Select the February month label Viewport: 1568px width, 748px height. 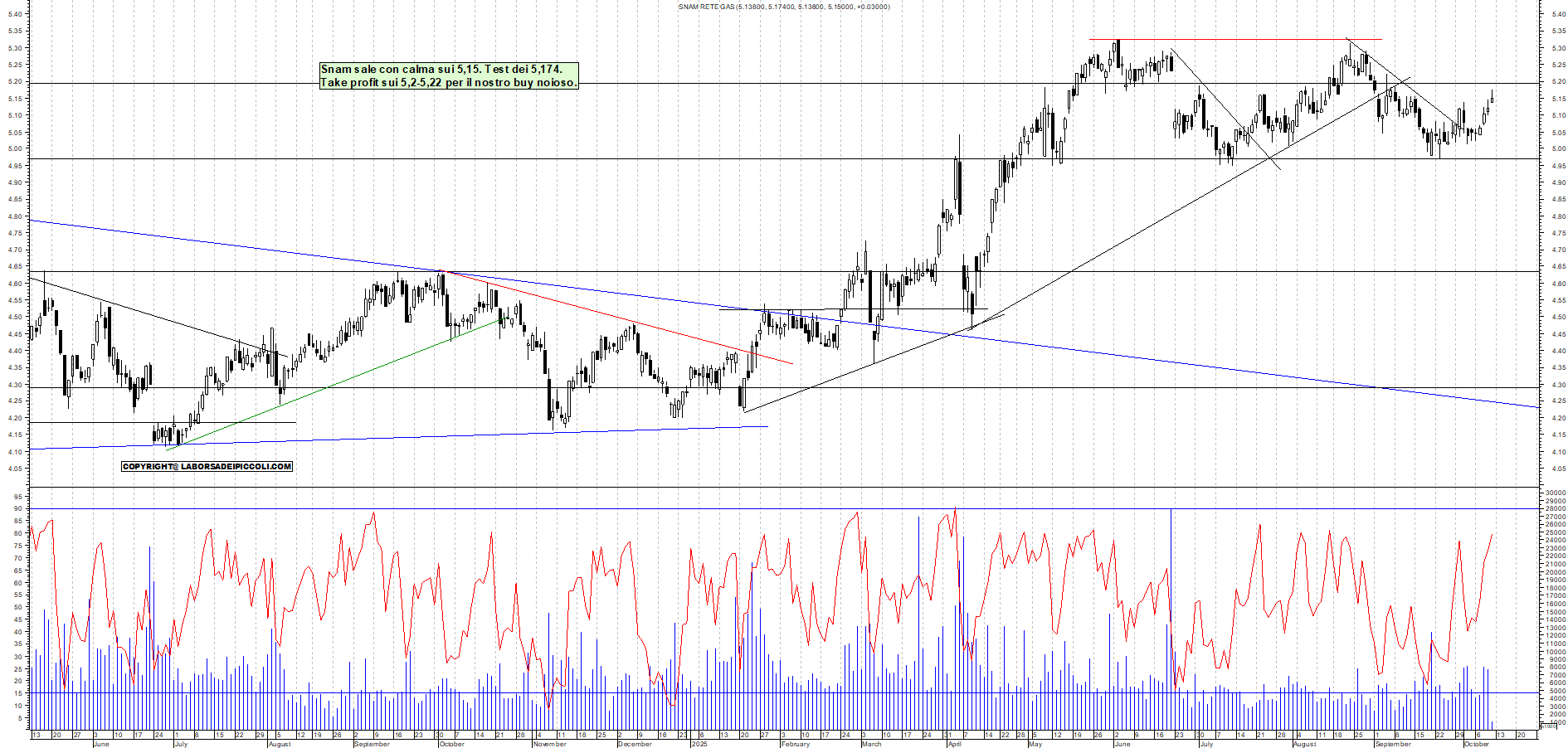795,744
